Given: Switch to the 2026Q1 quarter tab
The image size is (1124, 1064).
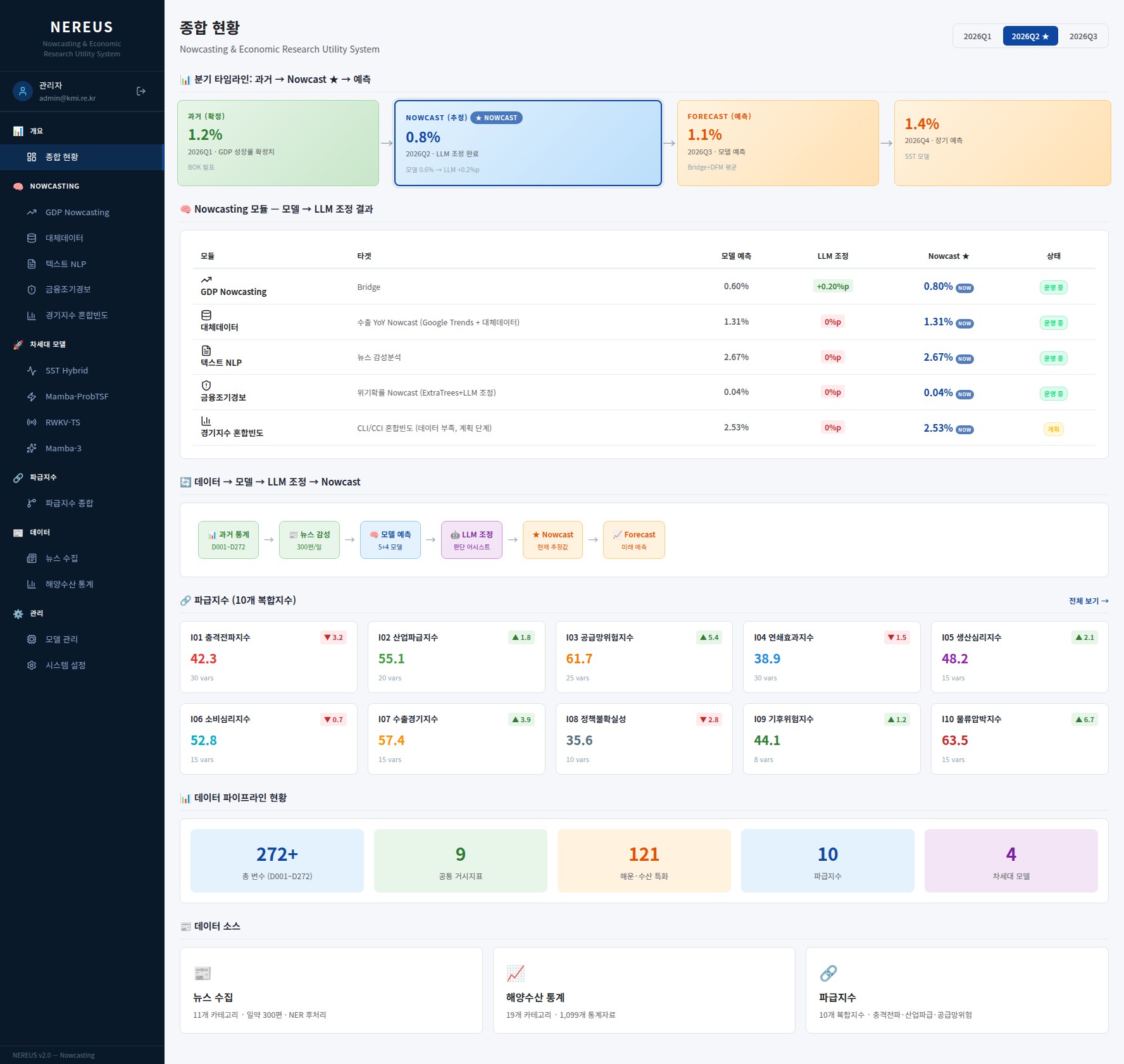Looking at the screenshot, I should click(977, 36).
